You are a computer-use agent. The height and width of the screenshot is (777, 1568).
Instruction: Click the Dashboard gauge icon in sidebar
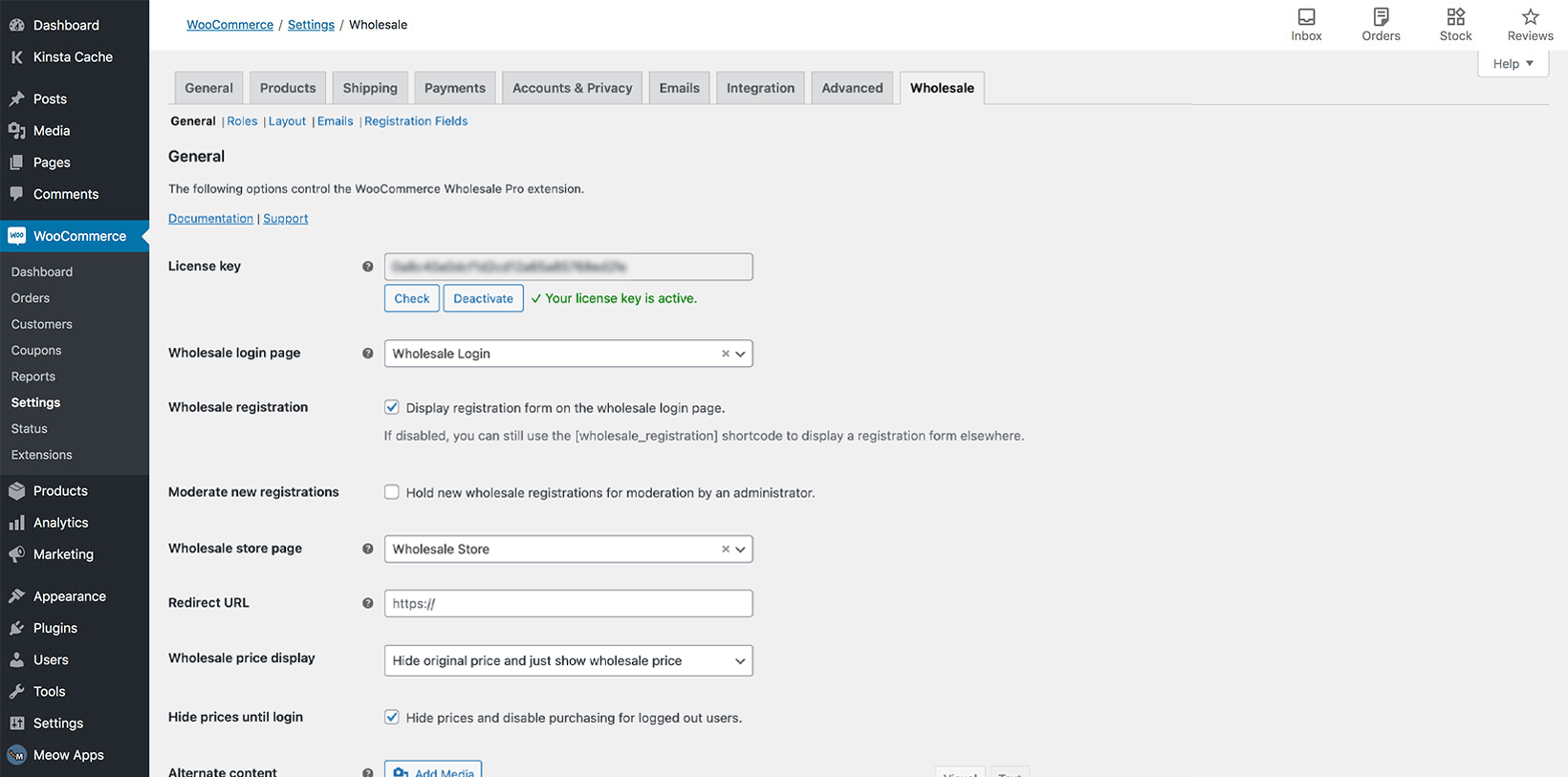click(17, 25)
